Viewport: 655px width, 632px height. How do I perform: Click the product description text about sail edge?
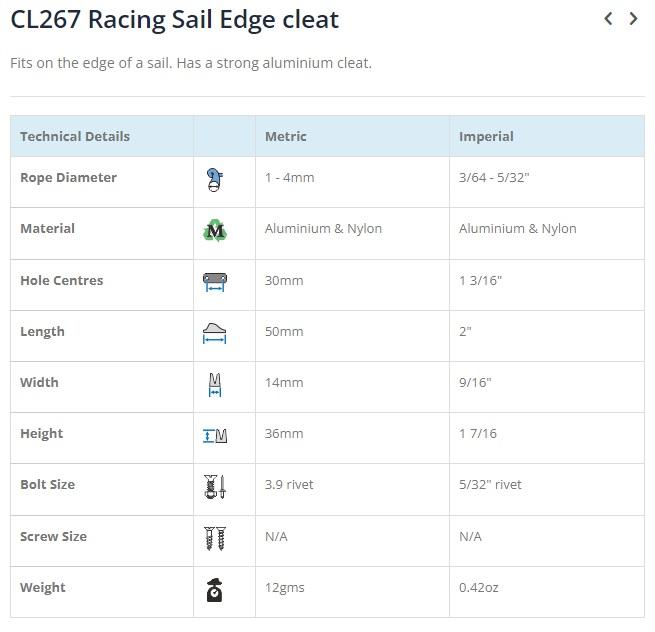(190, 63)
